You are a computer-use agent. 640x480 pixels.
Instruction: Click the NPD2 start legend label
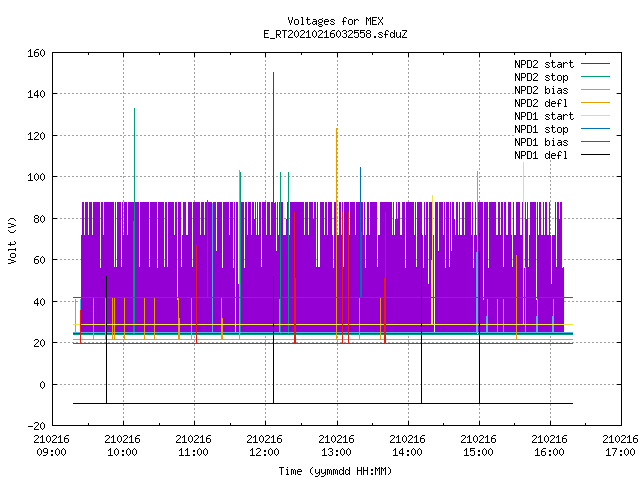(544, 64)
